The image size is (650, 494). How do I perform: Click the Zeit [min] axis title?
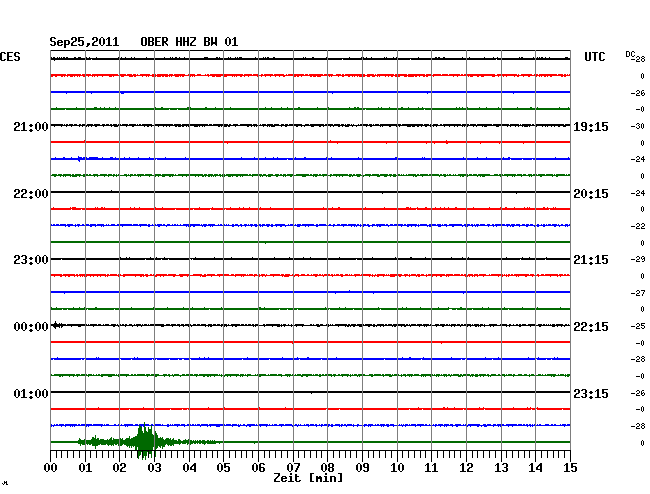click(x=308, y=478)
